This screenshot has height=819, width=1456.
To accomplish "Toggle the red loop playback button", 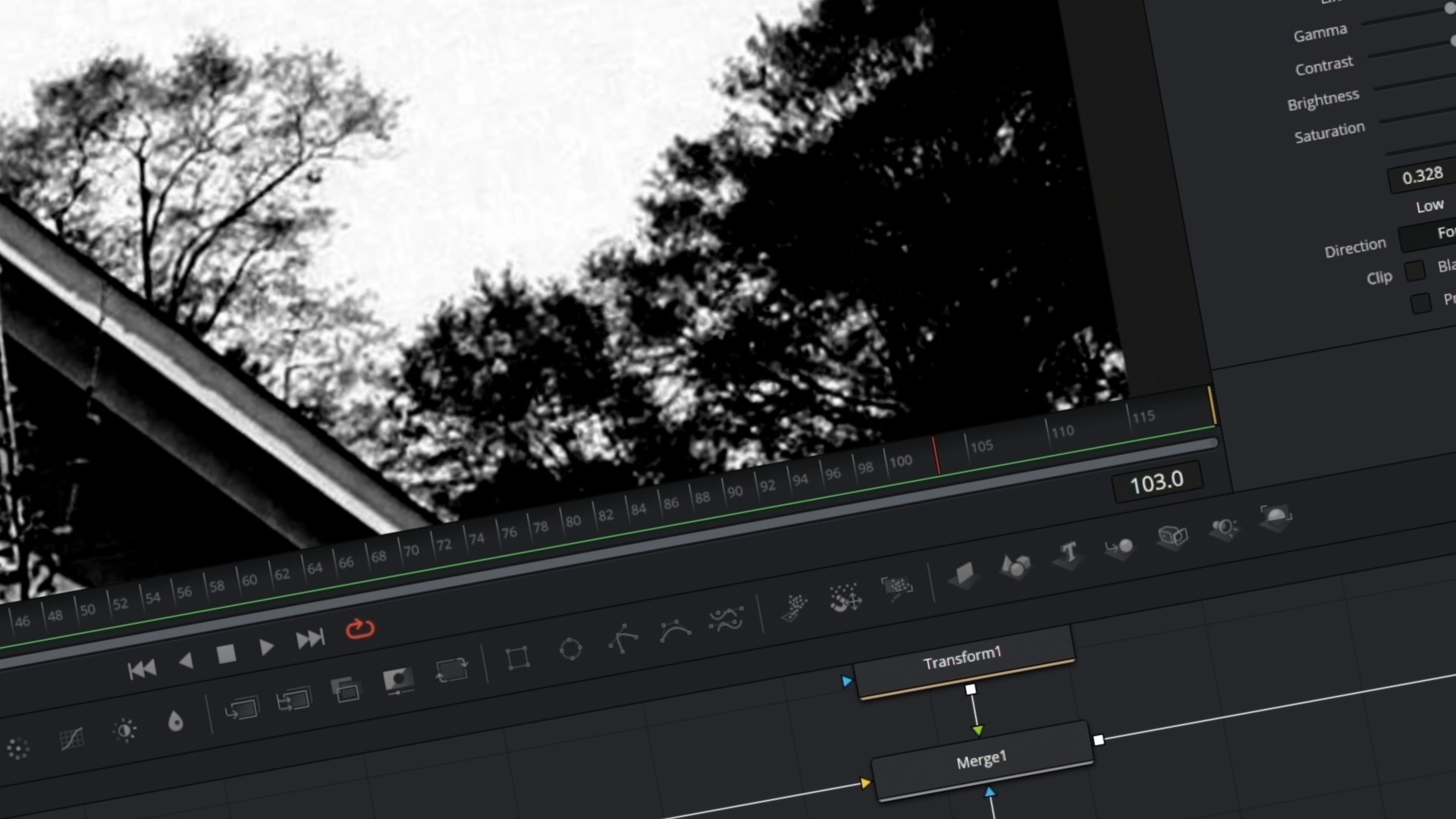I will point(359,629).
